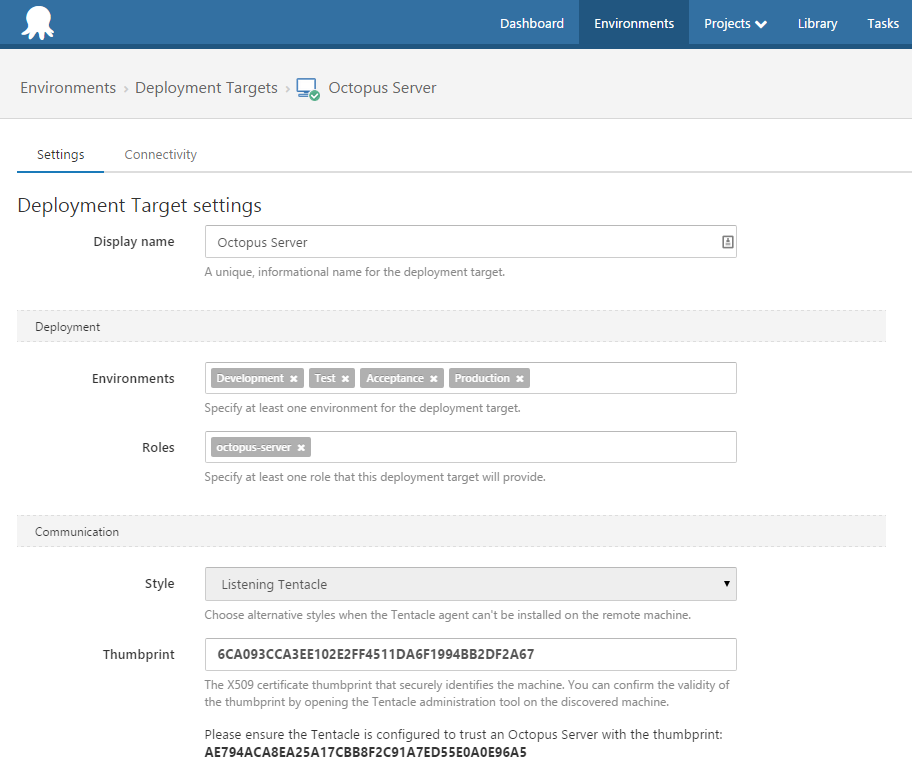Click the deployment target machine status icon
912x779 pixels.
308,89
